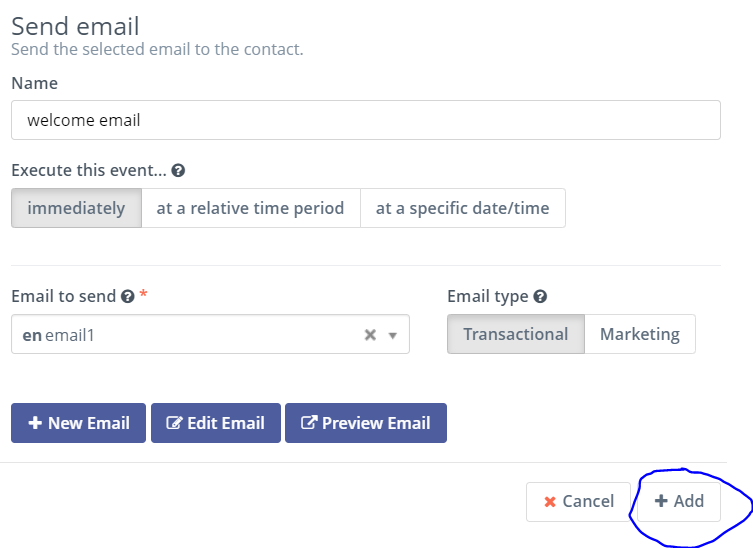The height and width of the screenshot is (548, 753).
Task: Set email type to Transactional
Action: (x=516, y=334)
